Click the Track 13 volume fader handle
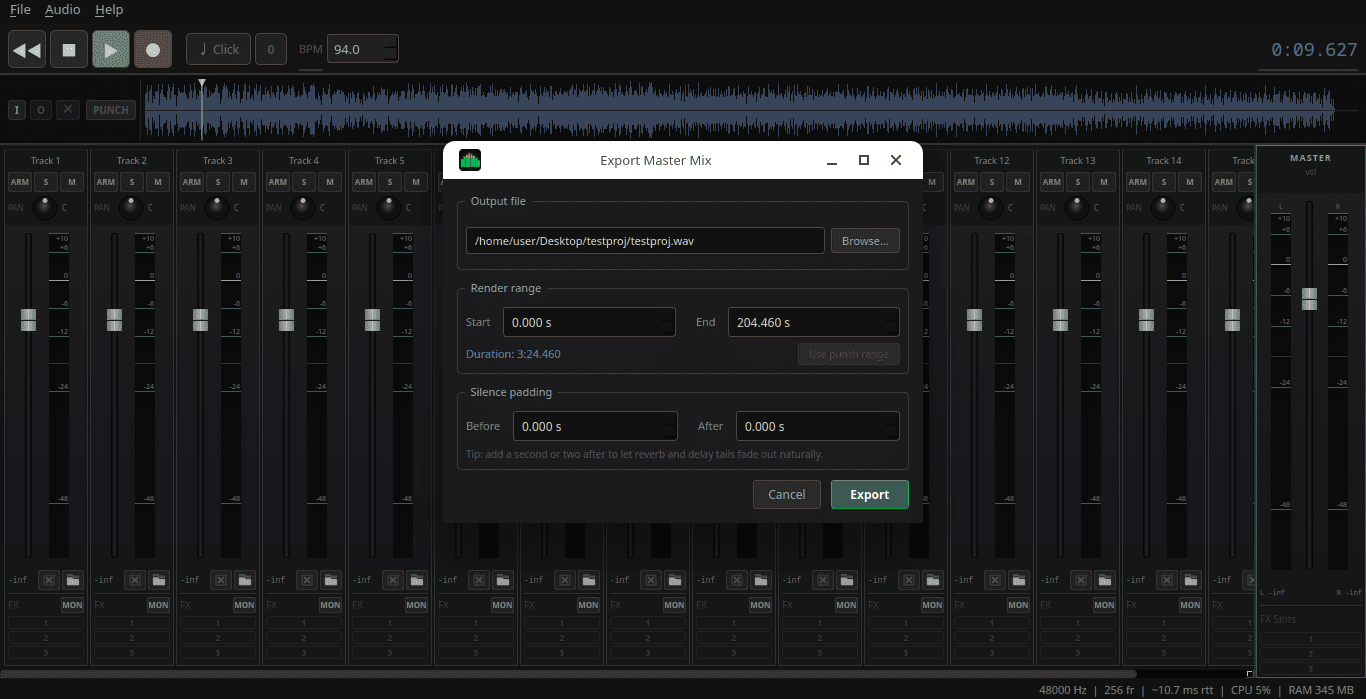 pos(1060,320)
